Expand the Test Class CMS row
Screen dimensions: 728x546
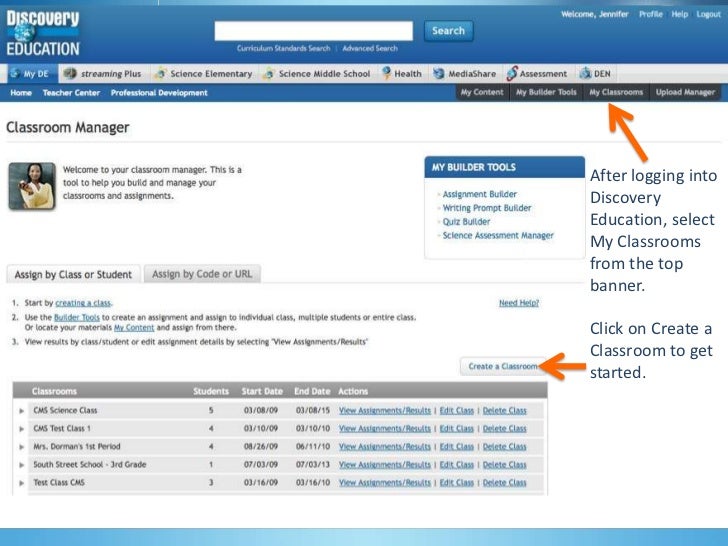21,483
